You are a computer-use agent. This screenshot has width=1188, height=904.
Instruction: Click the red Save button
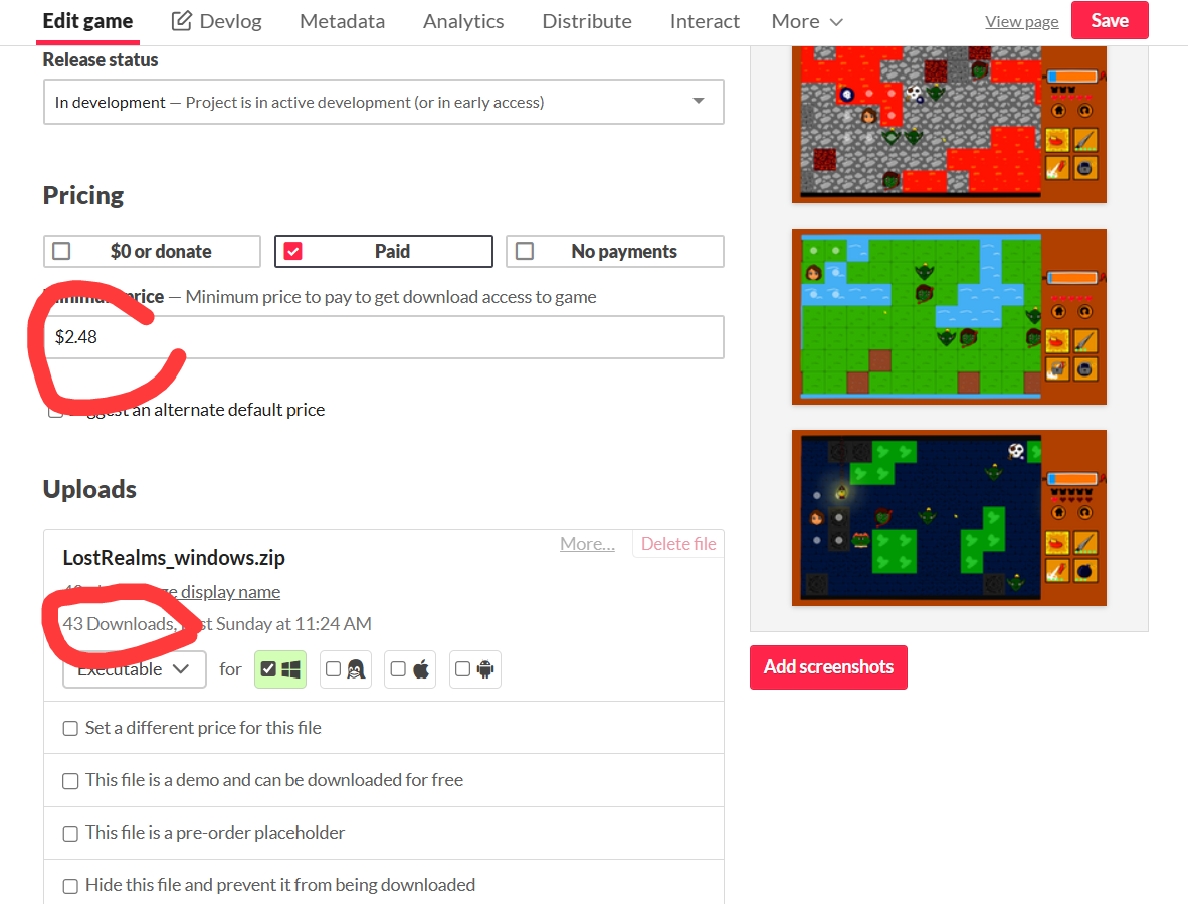(x=1109, y=21)
